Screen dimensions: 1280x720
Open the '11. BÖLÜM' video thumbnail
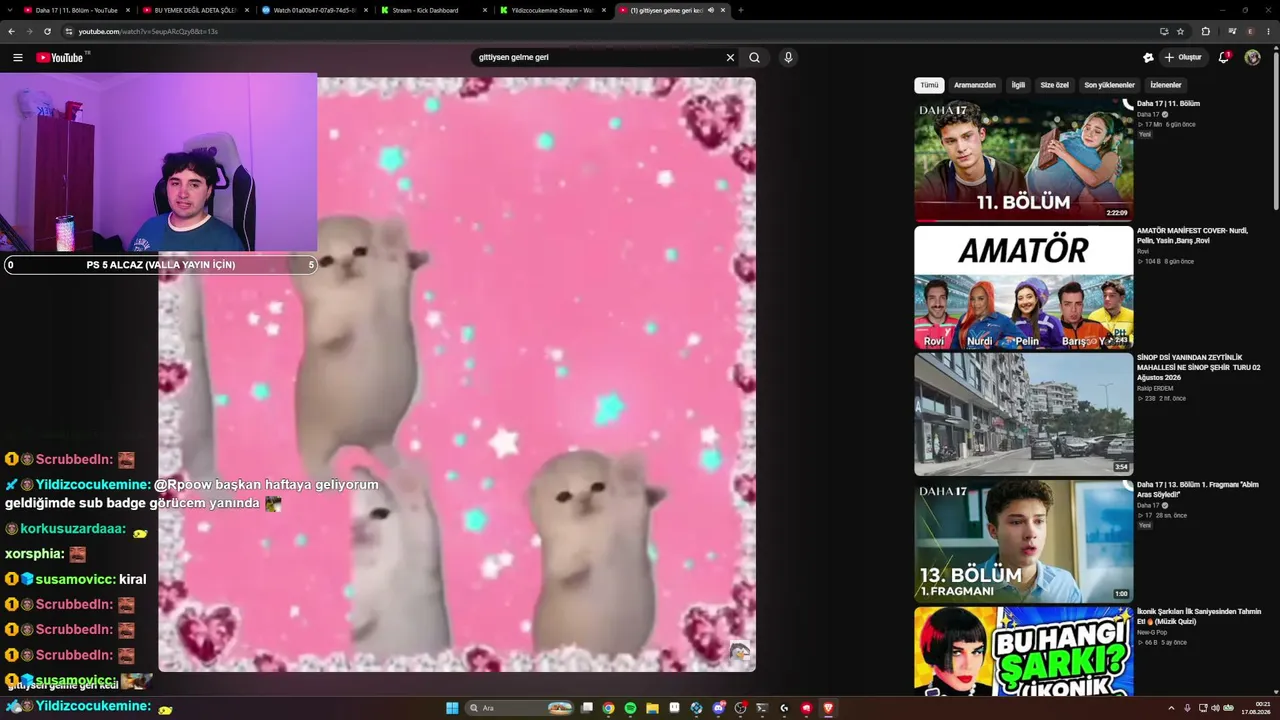pos(1024,160)
